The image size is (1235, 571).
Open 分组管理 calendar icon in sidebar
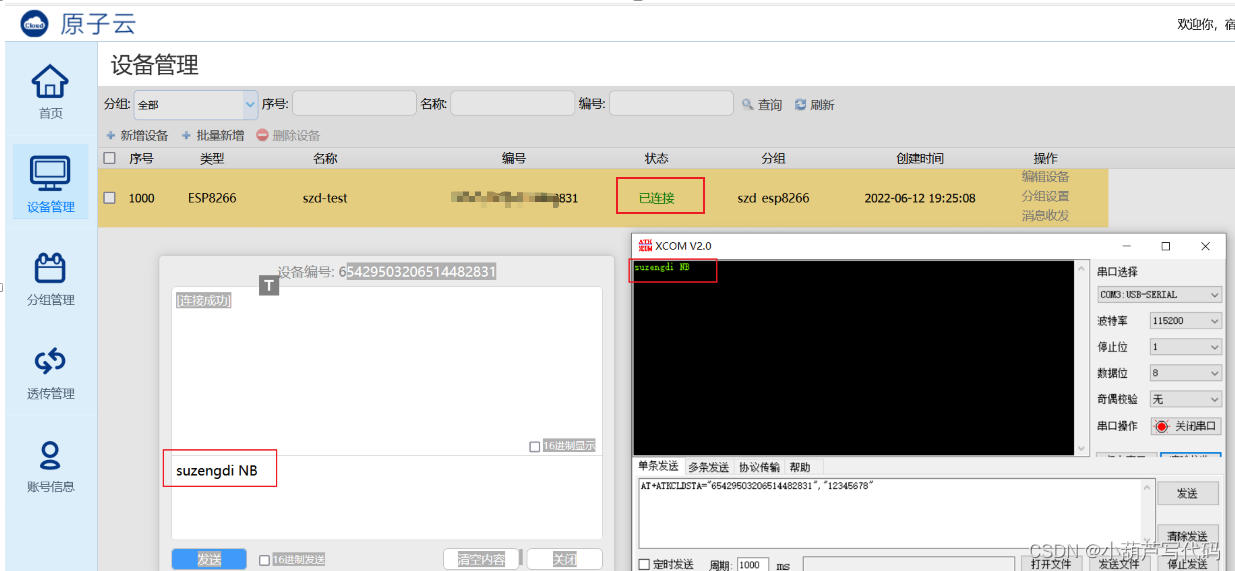tap(50, 268)
